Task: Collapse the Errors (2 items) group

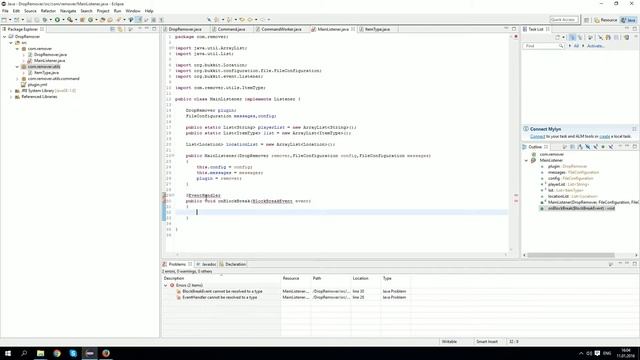Action: (165, 285)
